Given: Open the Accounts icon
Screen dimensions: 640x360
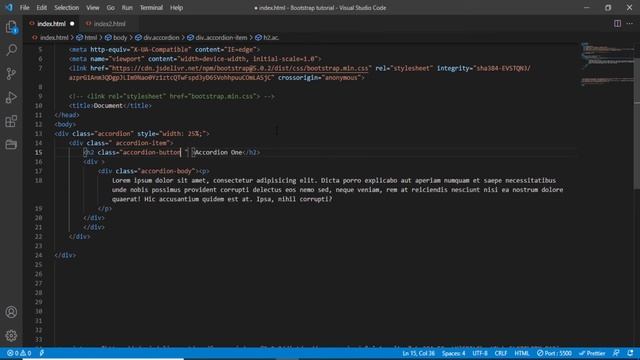Looking at the screenshot, I should tap(11, 312).
